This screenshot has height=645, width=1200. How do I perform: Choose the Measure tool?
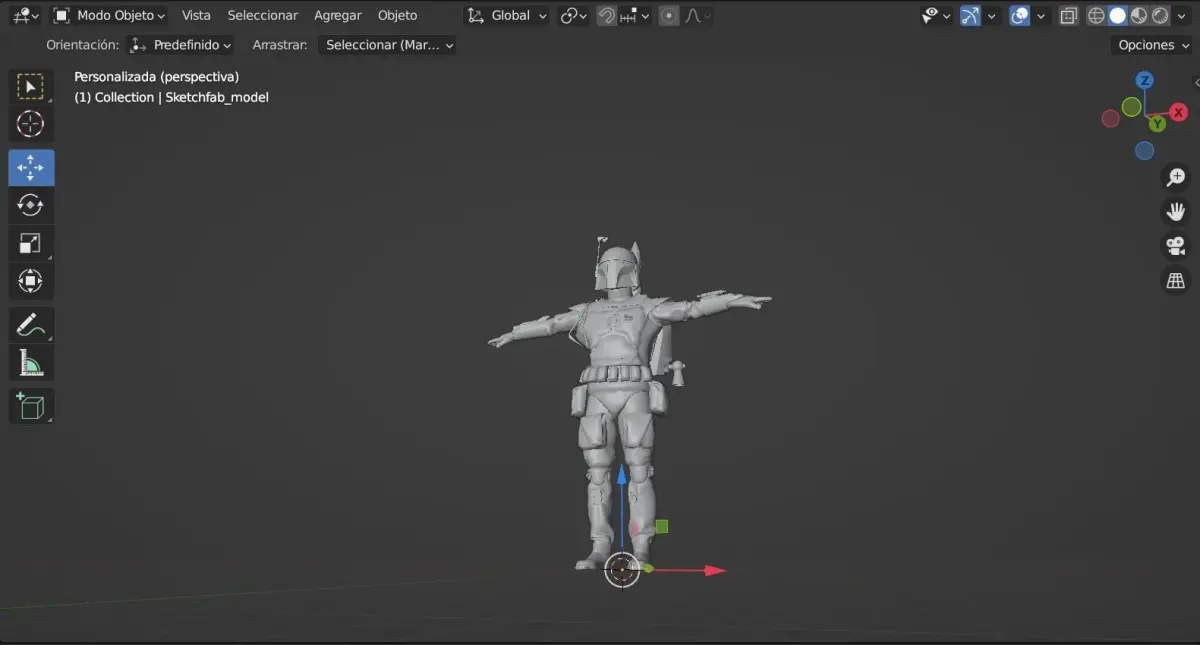(31, 363)
